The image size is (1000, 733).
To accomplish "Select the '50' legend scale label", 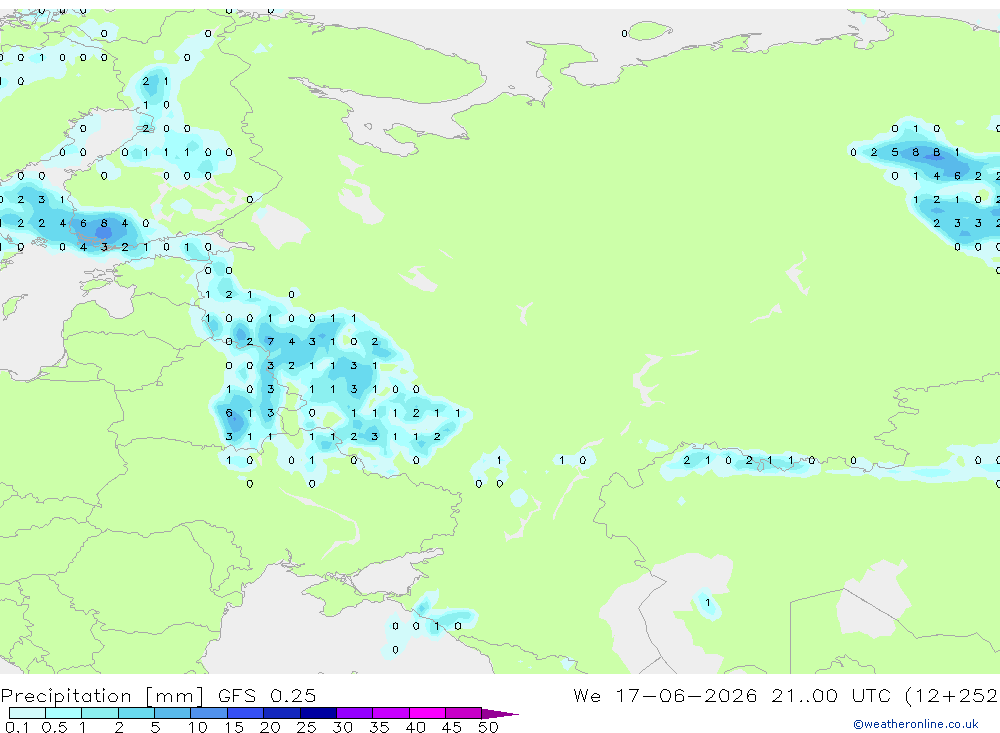I will coord(488,727).
